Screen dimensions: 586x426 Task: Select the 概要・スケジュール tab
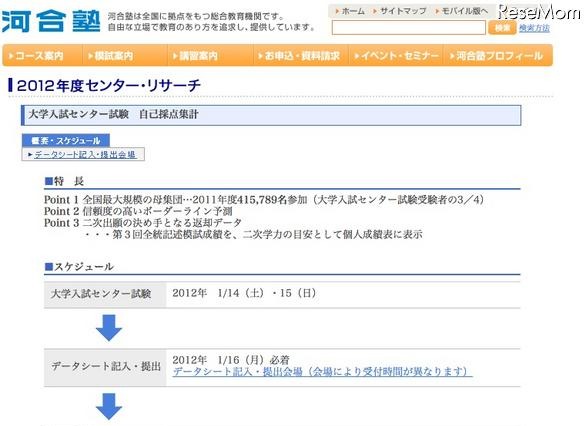point(66,141)
